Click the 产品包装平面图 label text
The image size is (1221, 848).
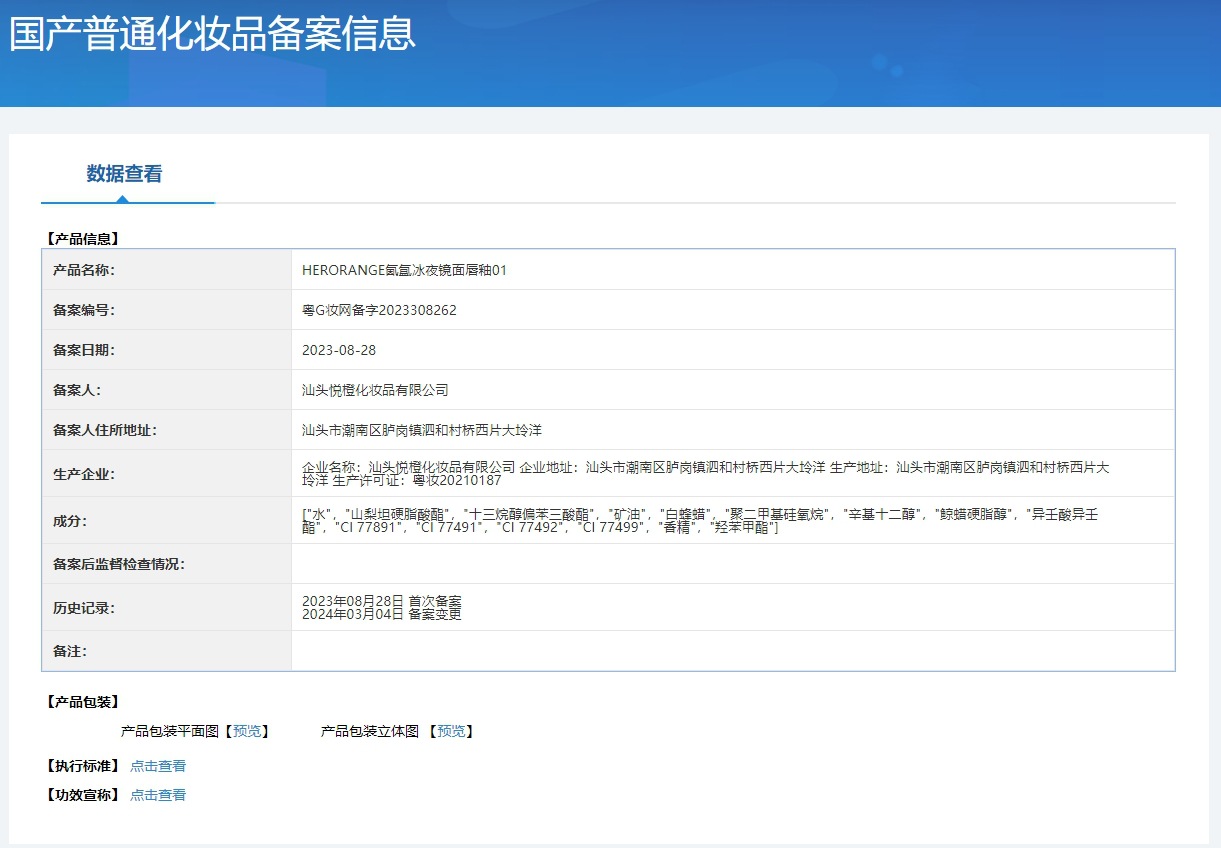click(170, 731)
